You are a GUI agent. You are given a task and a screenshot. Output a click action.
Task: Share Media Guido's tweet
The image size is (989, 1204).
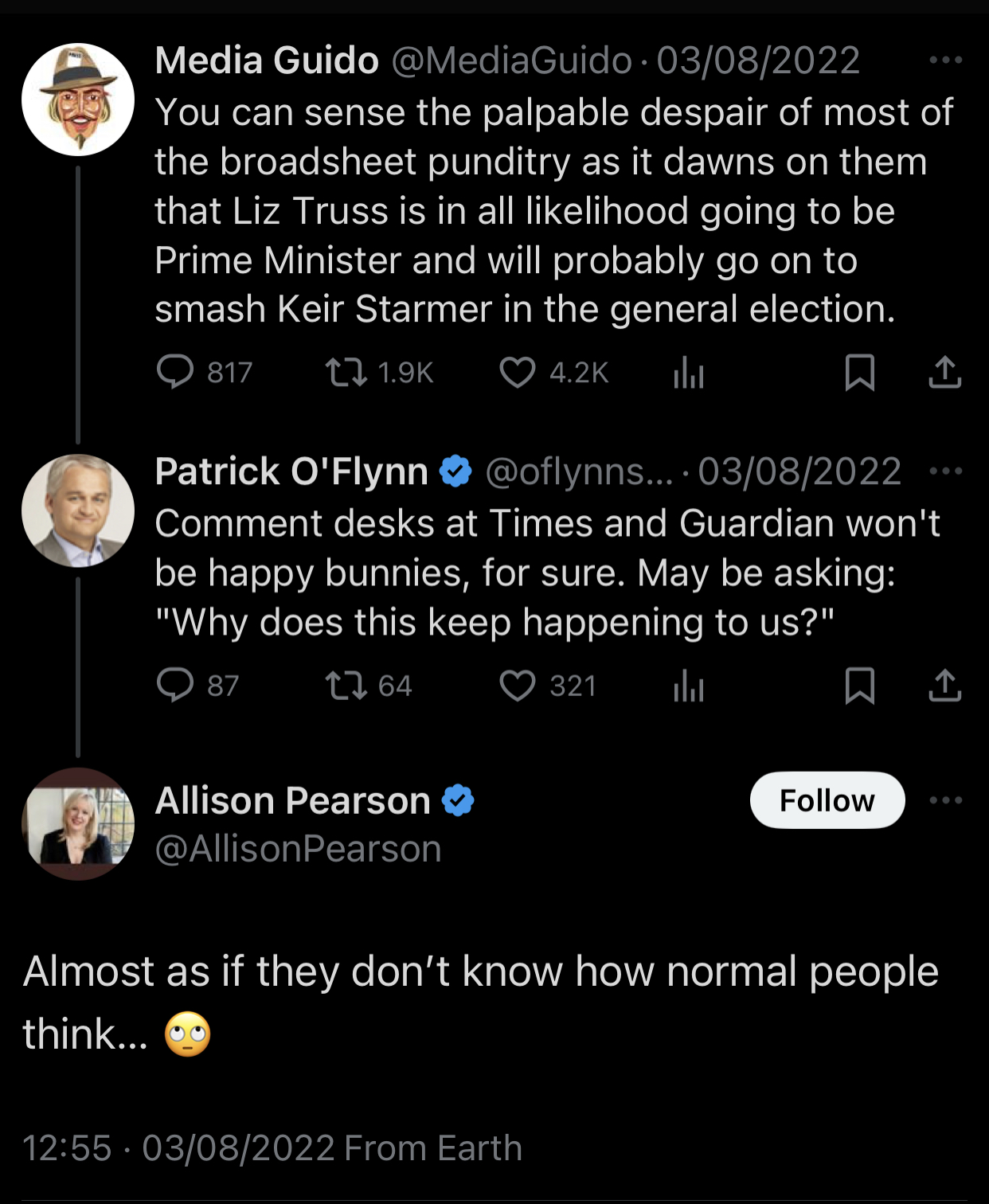pyautogui.click(x=944, y=372)
